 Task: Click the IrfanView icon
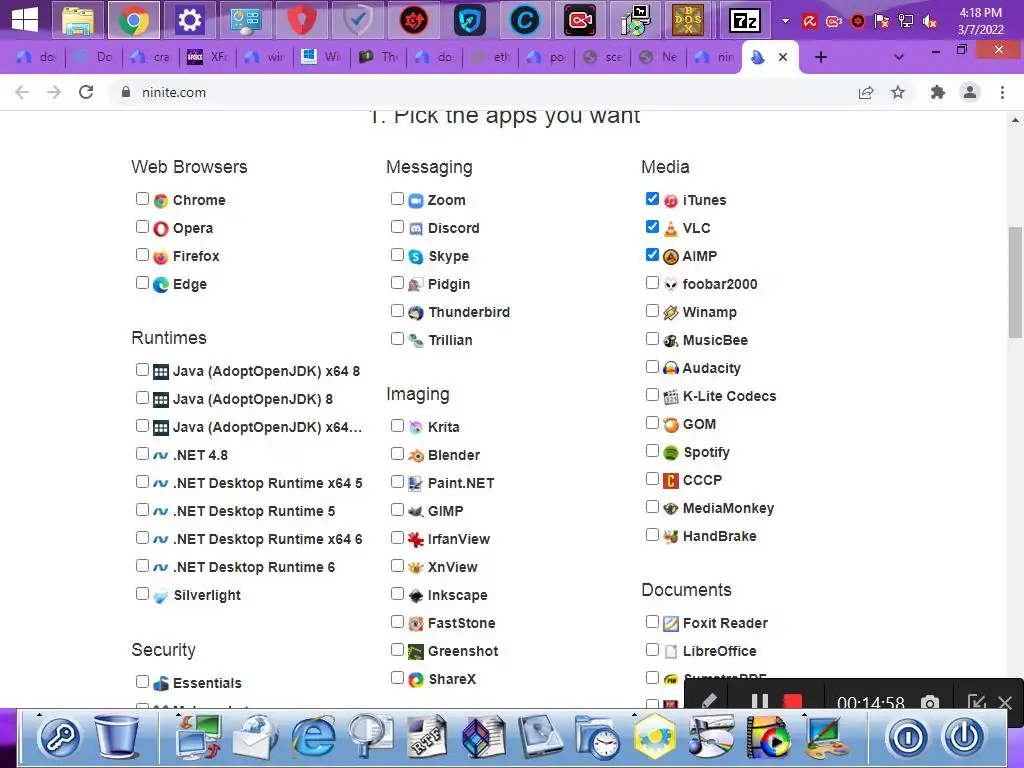[x=416, y=539]
